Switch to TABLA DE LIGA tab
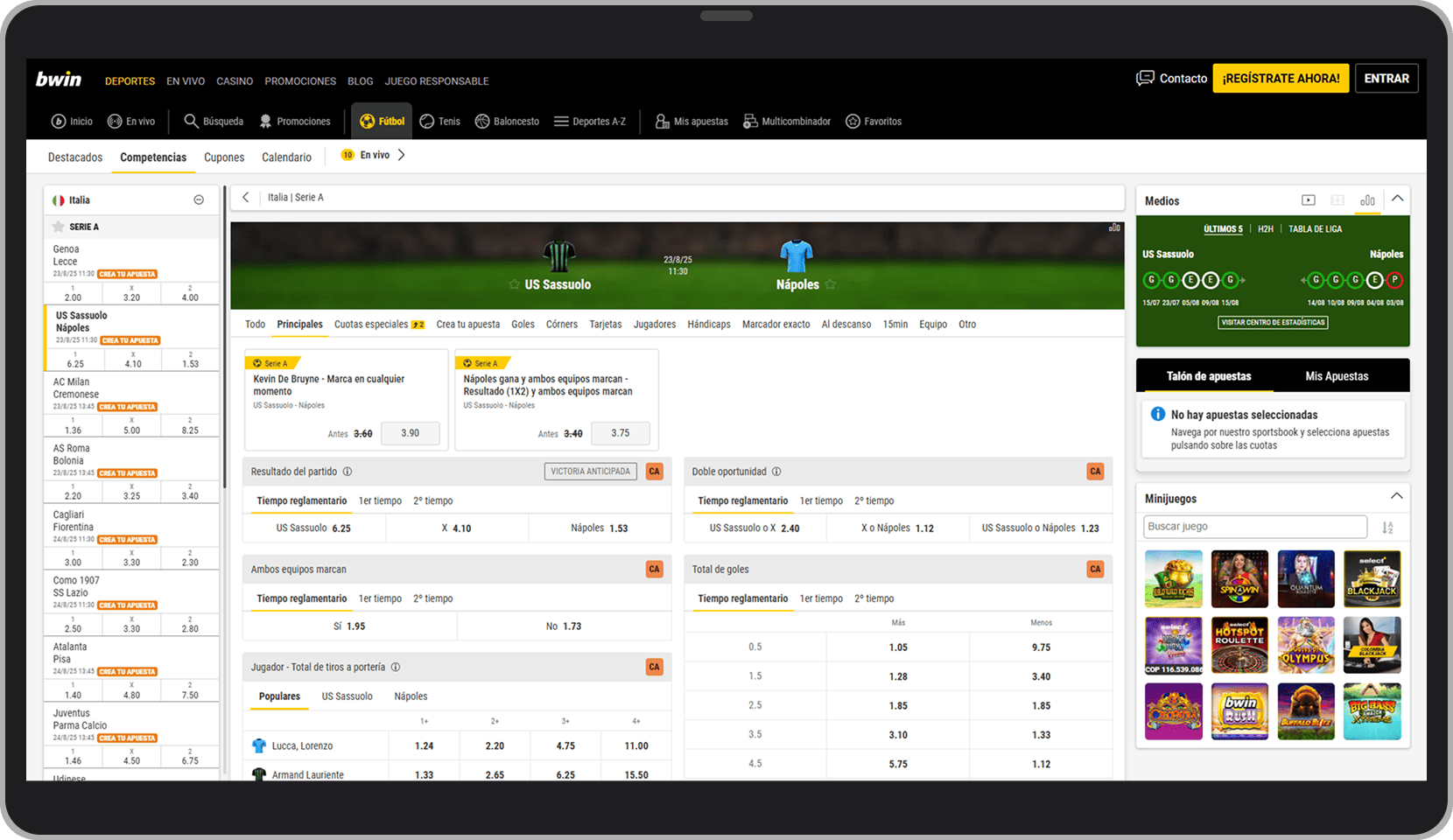This screenshot has width=1453, height=840. [1315, 229]
